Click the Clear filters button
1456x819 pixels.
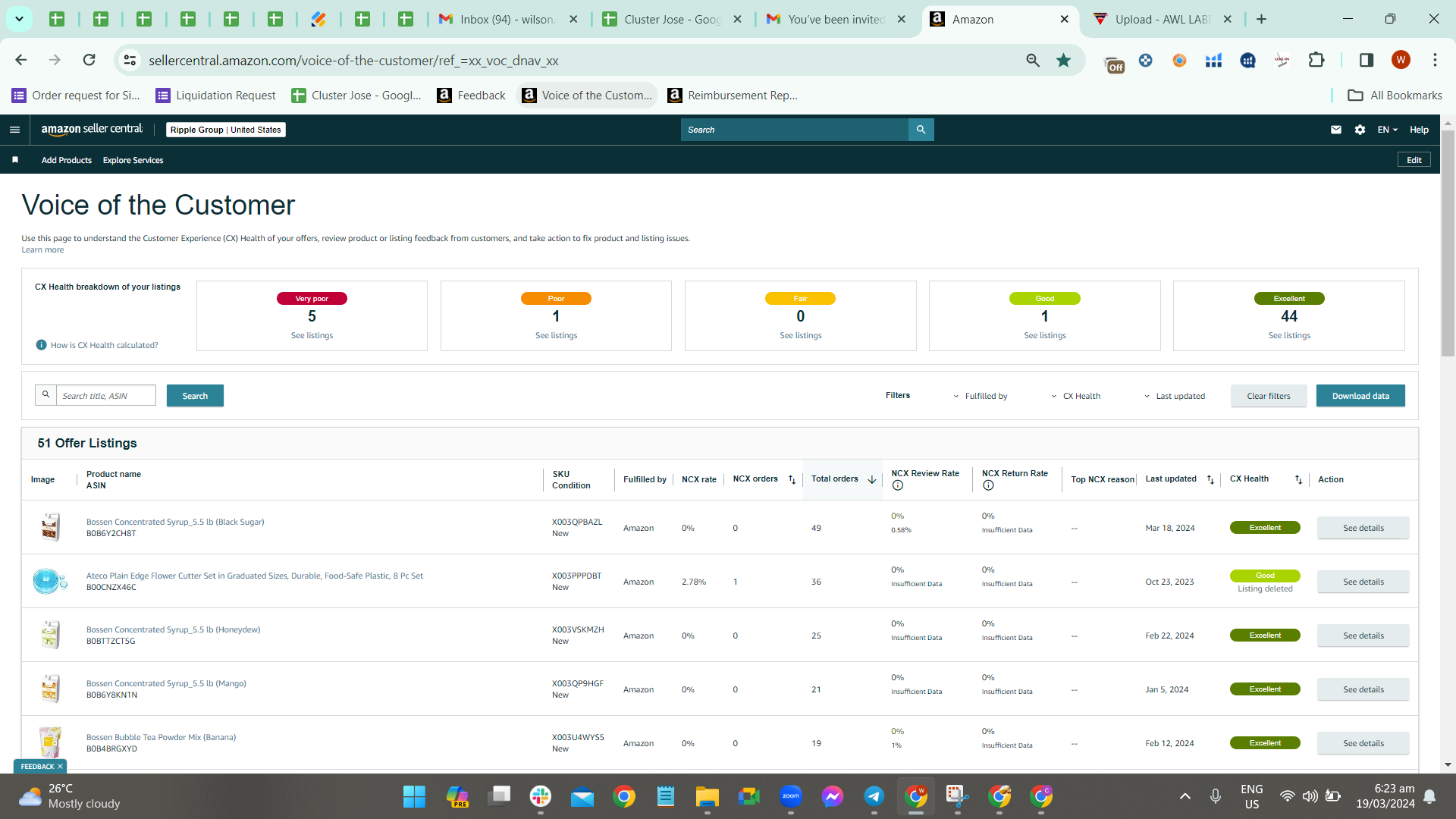pyautogui.click(x=1269, y=396)
